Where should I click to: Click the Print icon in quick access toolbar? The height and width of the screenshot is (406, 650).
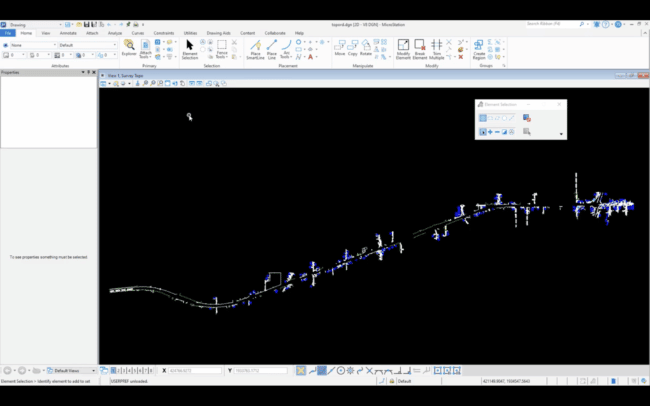[136, 25]
